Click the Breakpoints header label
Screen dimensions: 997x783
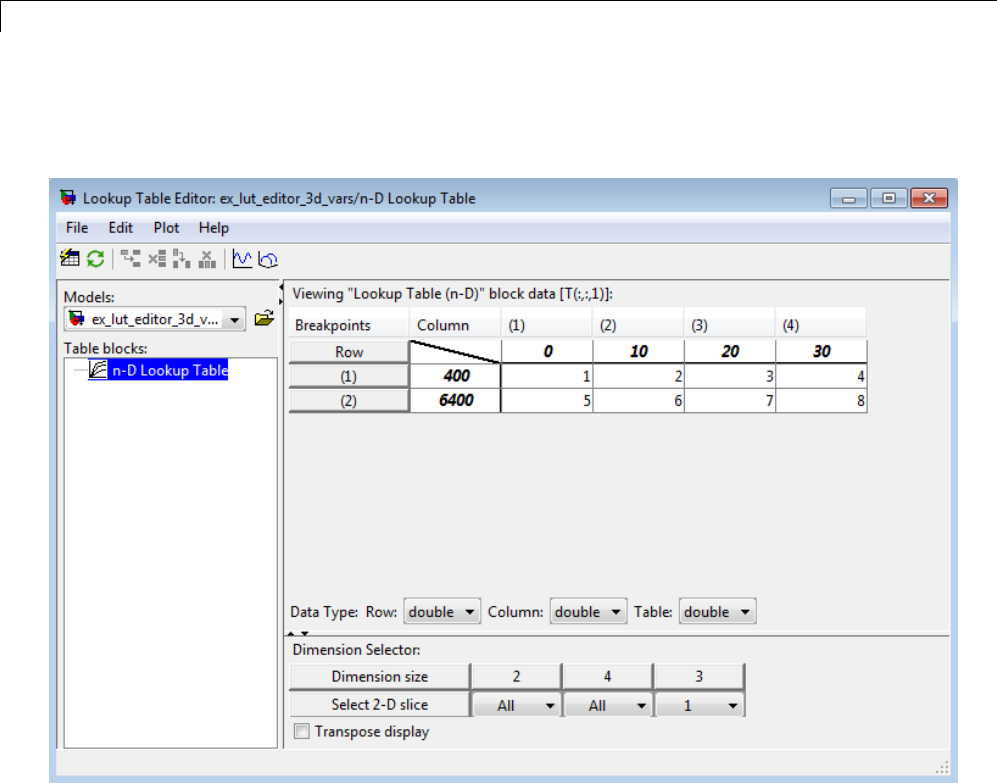[x=333, y=325]
